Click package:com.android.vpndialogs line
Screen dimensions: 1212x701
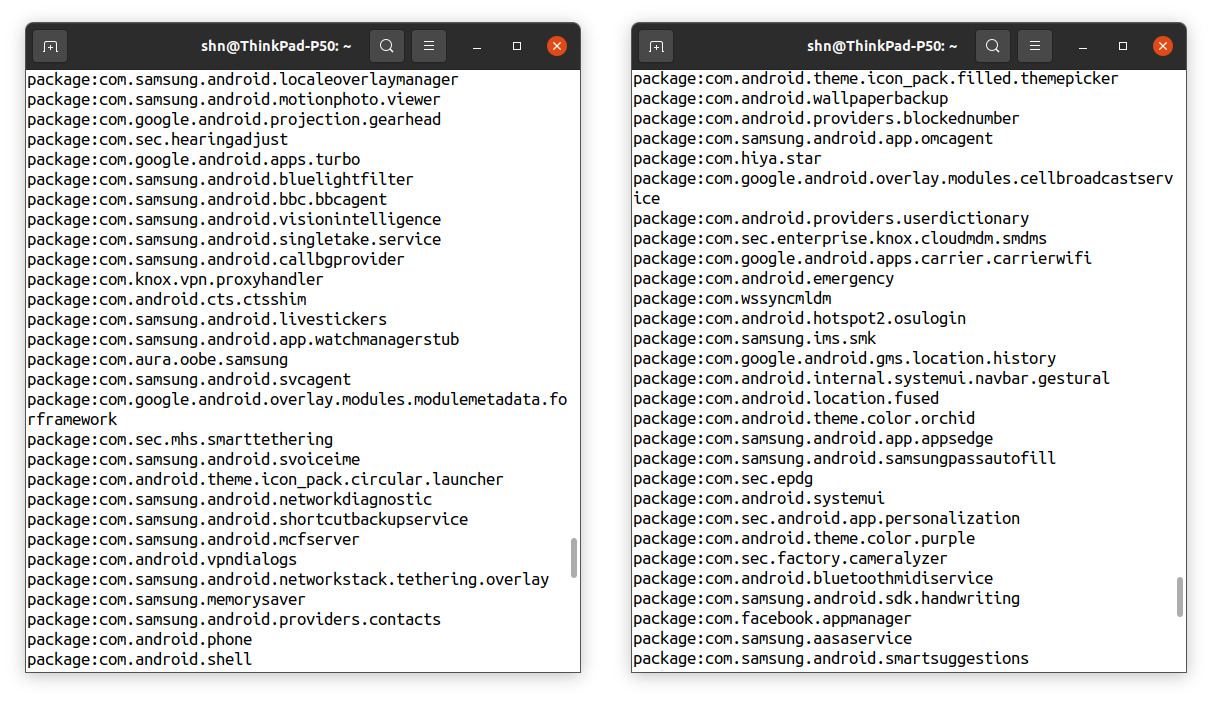pos(162,559)
